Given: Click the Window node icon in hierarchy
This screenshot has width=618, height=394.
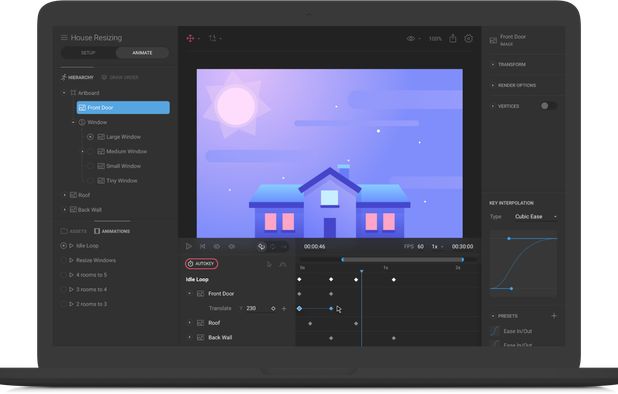Looking at the screenshot, I should tap(82, 122).
